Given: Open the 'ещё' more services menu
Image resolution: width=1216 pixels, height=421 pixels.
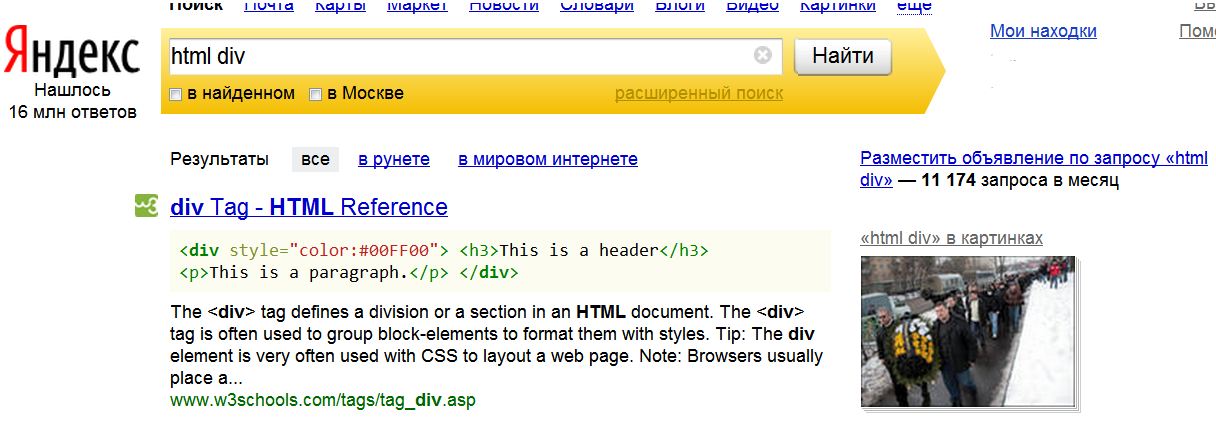Looking at the screenshot, I should pos(914,6).
